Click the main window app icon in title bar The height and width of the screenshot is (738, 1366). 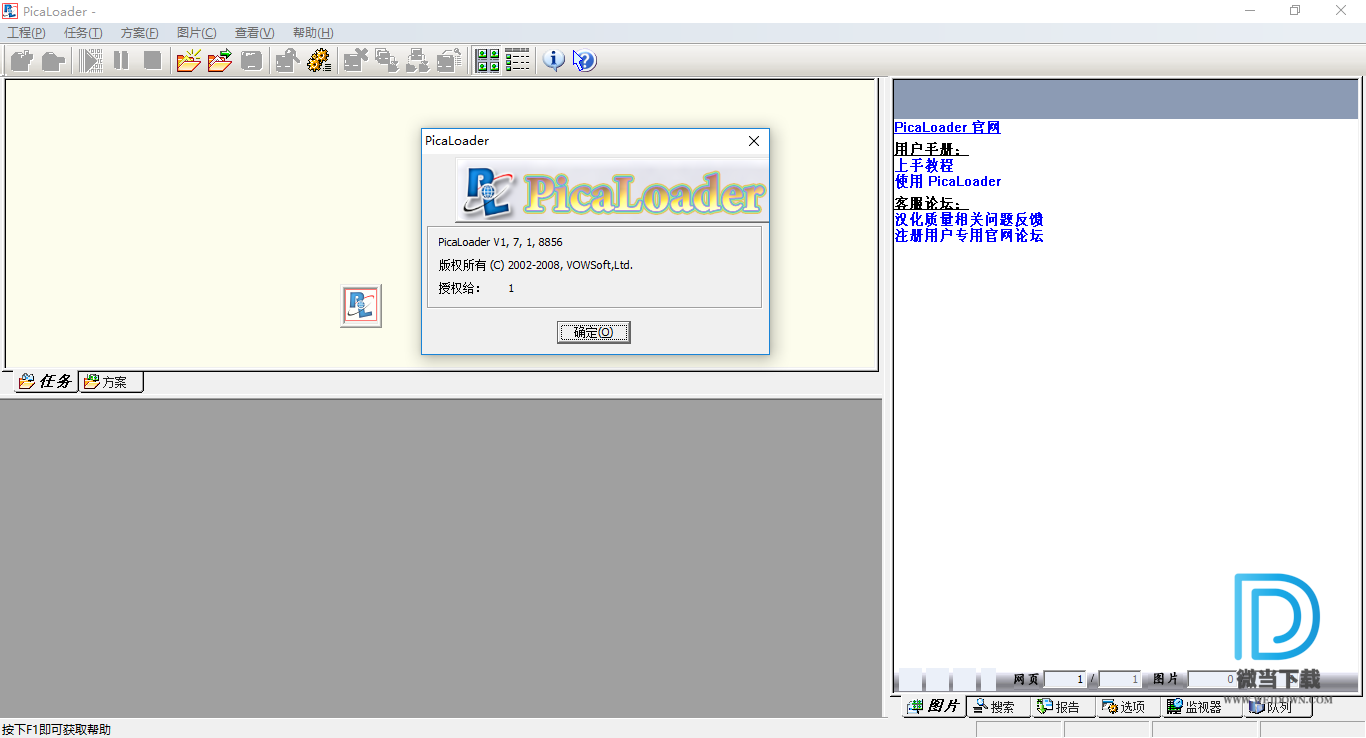(10, 11)
